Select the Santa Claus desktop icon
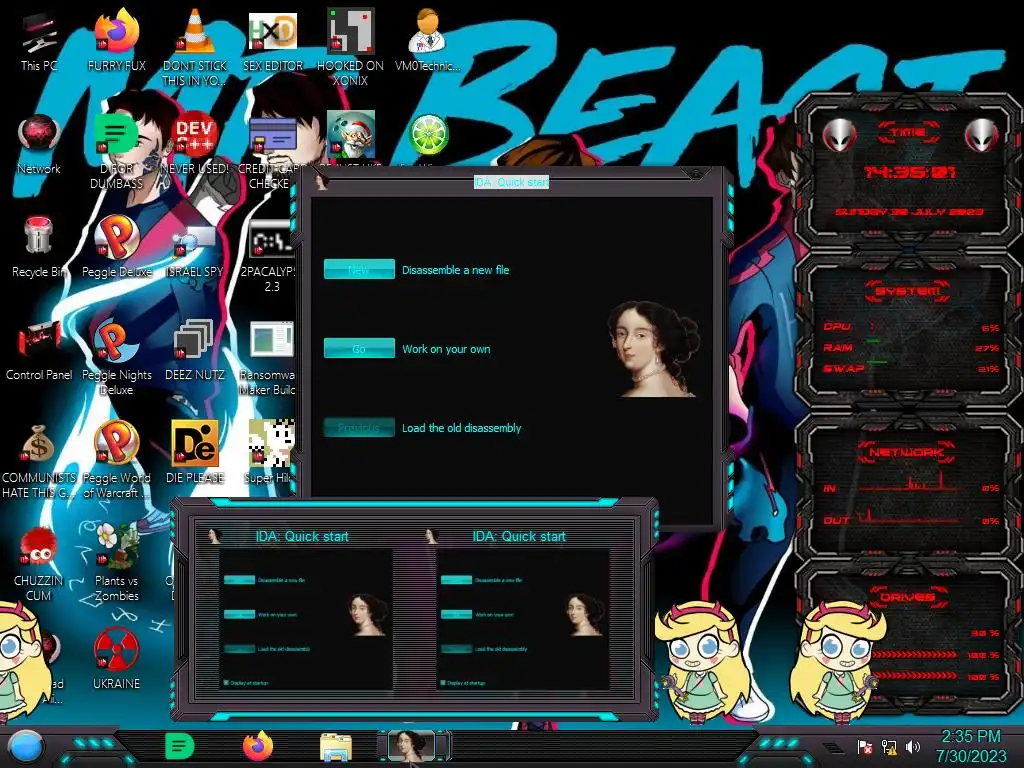This screenshot has height=768, width=1024. point(350,136)
